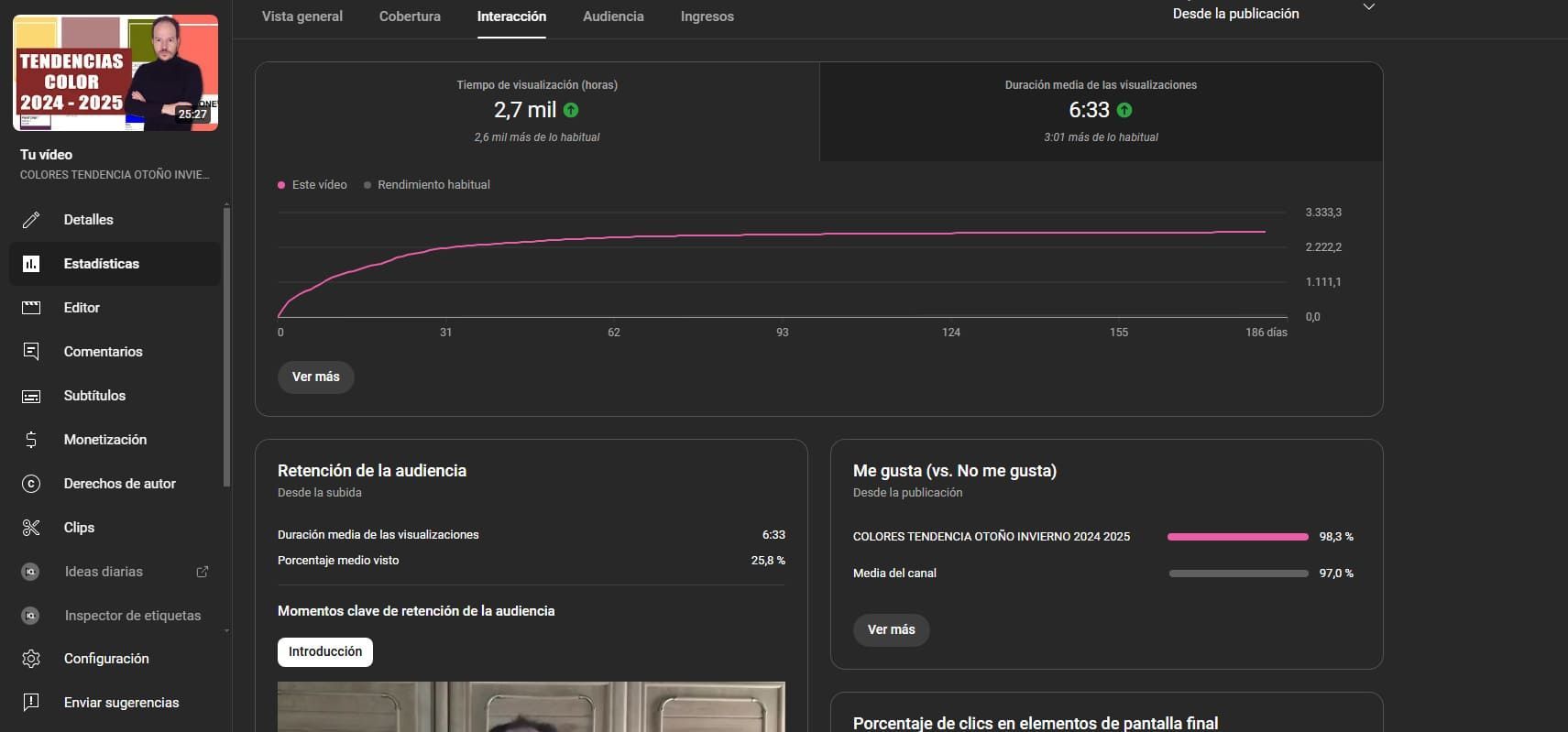Expand the Desde la publicación date dropdown
The image size is (1568, 732).
[x=1368, y=9]
